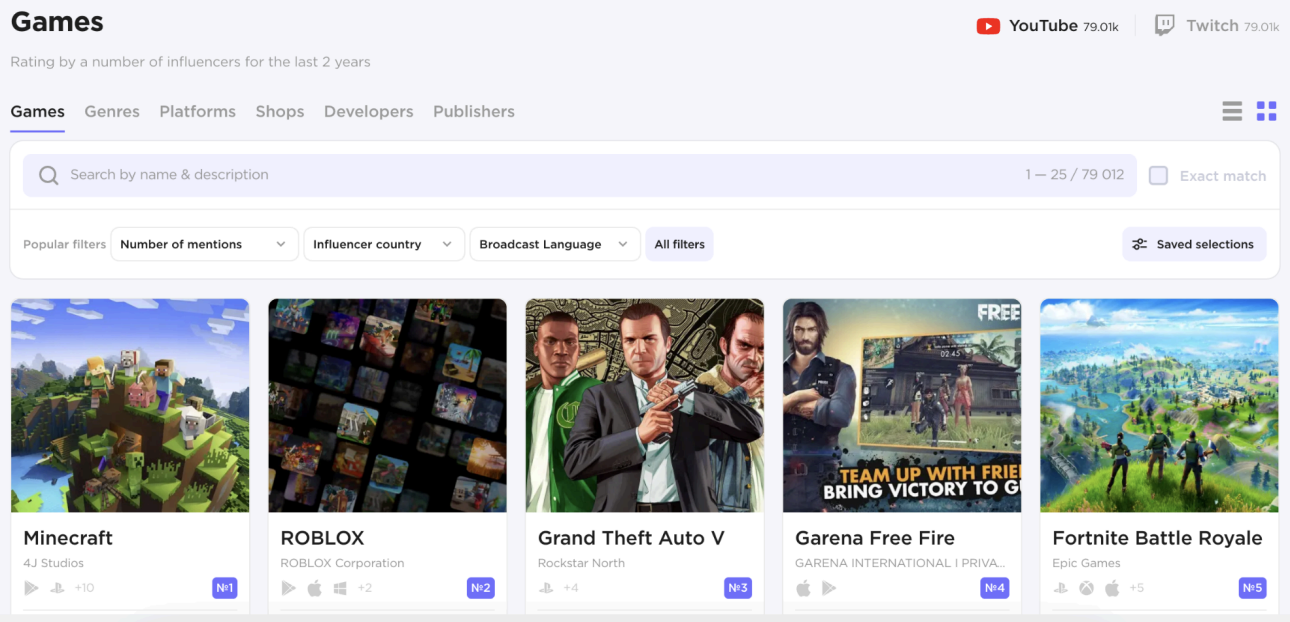Click the №1 rank badge on Minecraft
This screenshot has width=1290, height=622.
[224, 588]
